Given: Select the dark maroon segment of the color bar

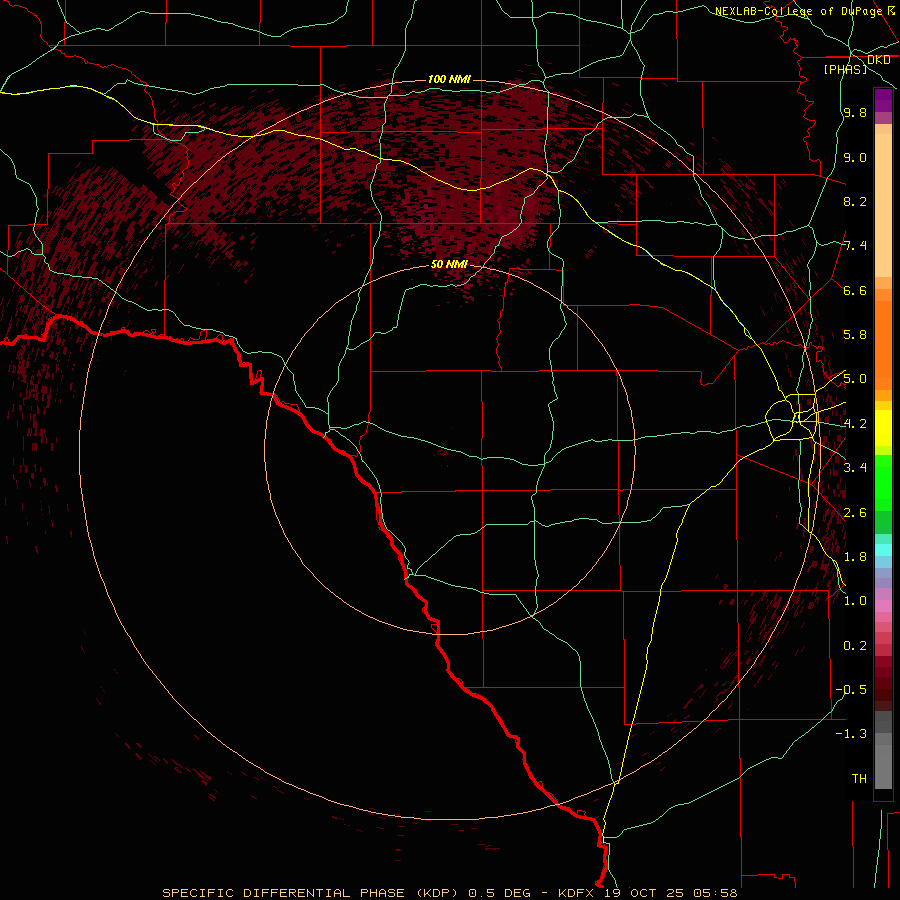Looking at the screenshot, I should [x=883, y=684].
